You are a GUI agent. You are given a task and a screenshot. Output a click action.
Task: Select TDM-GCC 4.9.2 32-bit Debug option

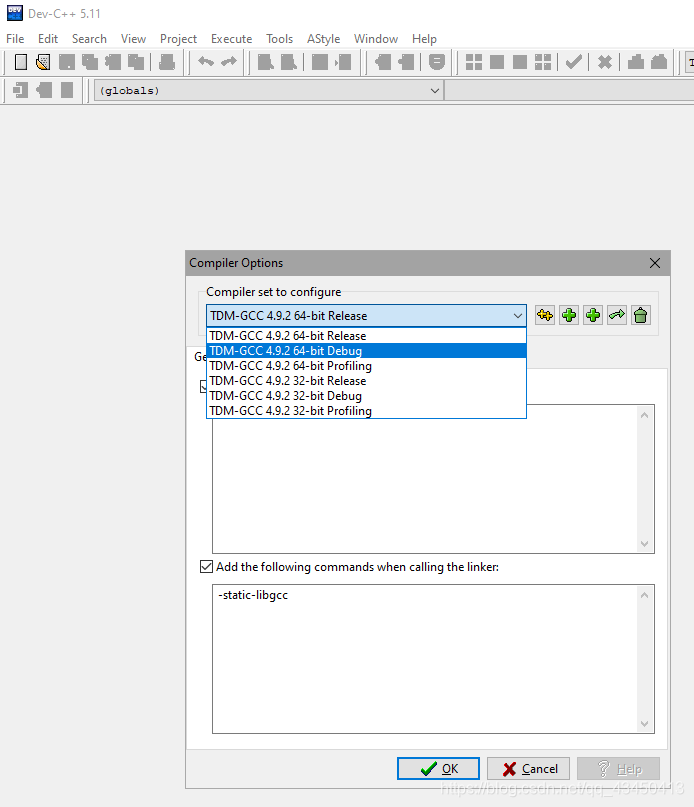click(x=366, y=395)
